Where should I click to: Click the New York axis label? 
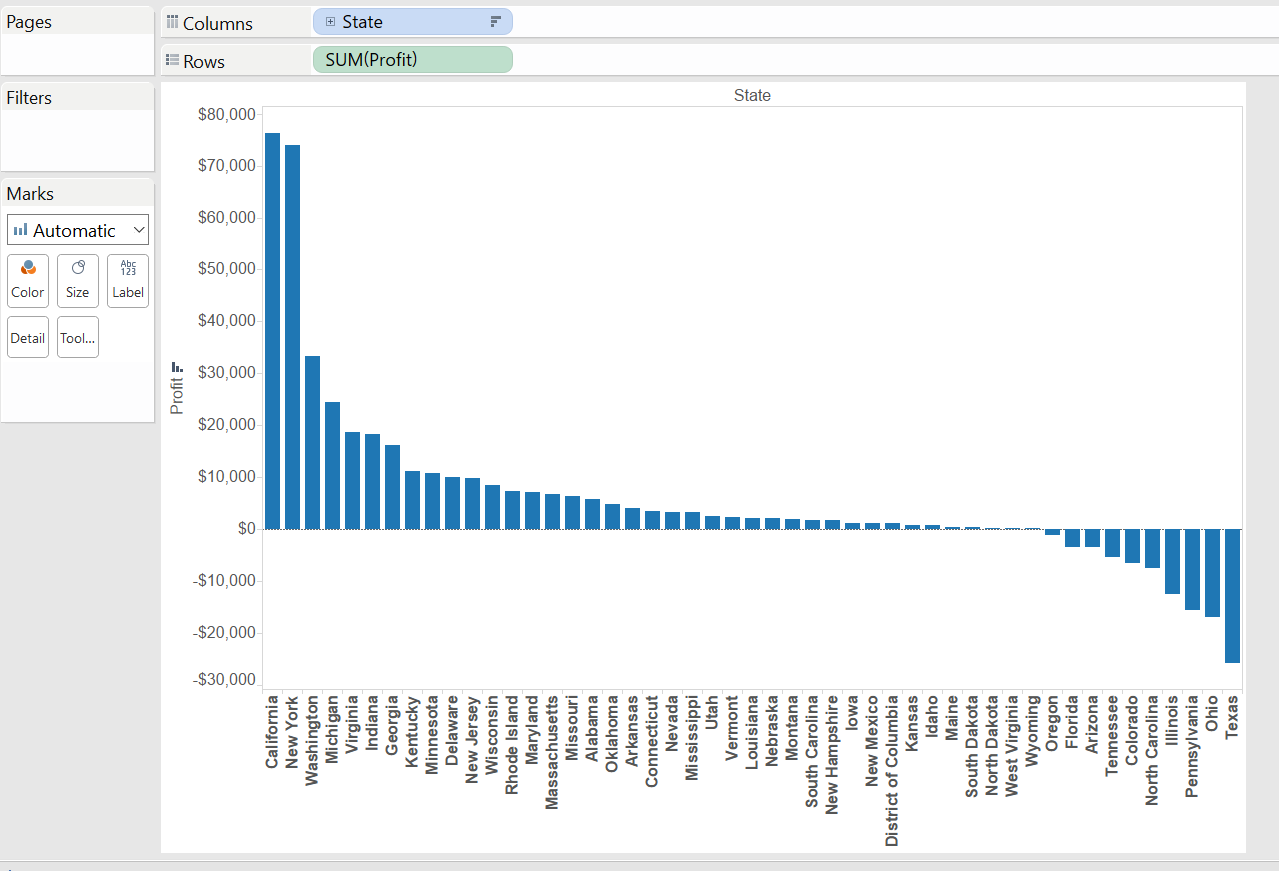pyautogui.click(x=292, y=733)
